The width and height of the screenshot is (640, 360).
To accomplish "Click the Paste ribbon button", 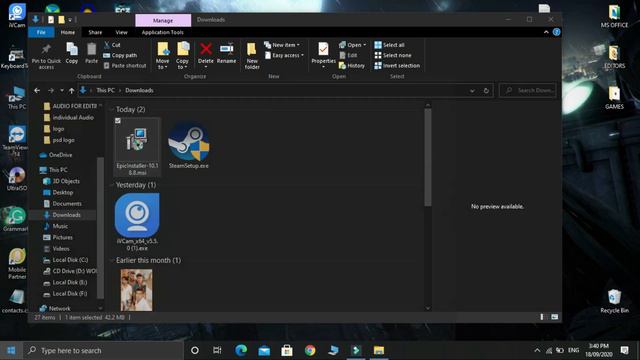I will tap(91, 53).
